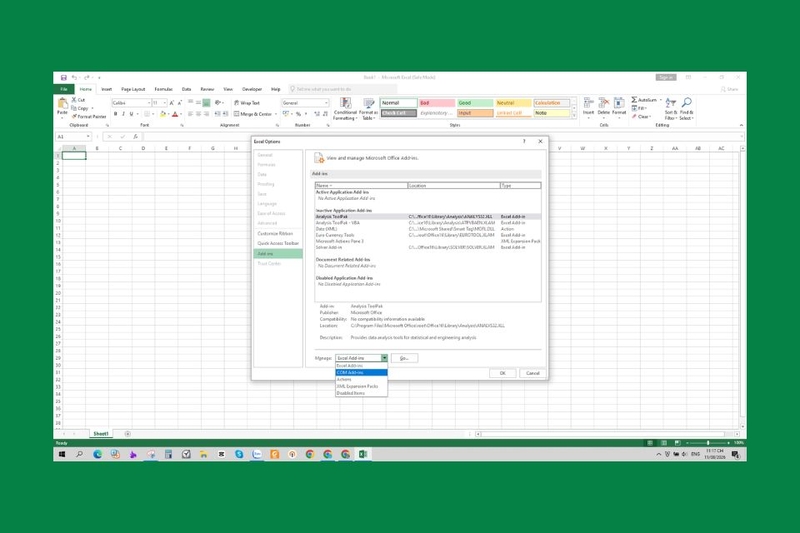
Task: Click the Share button
Action: coord(730,89)
